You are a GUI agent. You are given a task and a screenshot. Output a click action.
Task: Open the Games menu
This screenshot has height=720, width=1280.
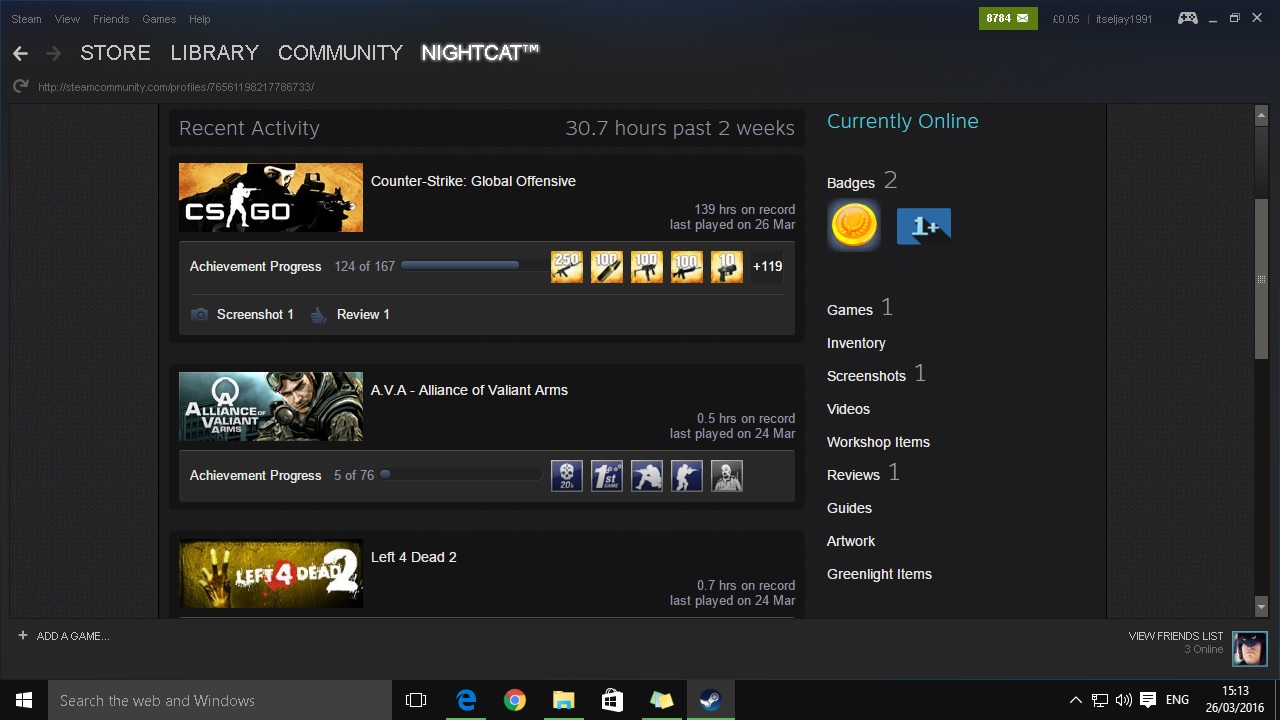(159, 19)
